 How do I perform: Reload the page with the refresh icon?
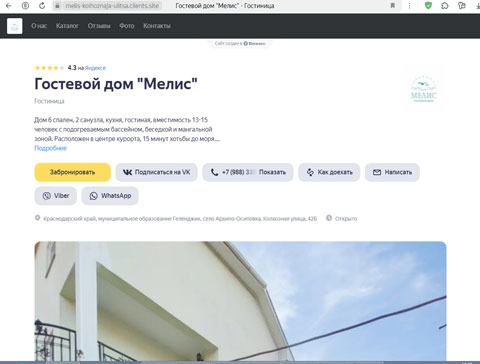[42, 6]
